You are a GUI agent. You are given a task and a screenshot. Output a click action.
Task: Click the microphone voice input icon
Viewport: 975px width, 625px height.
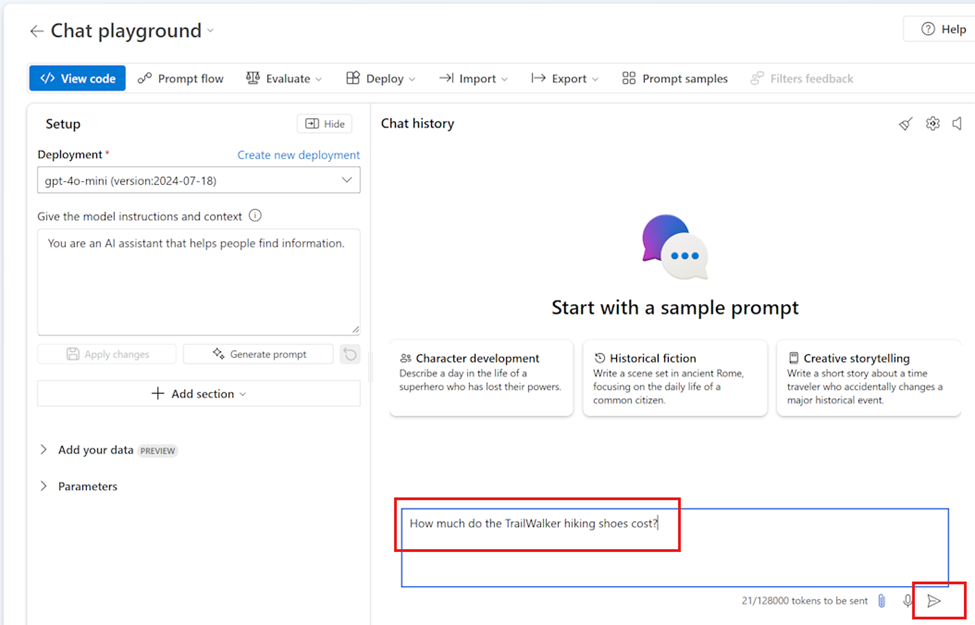(x=907, y=601)
